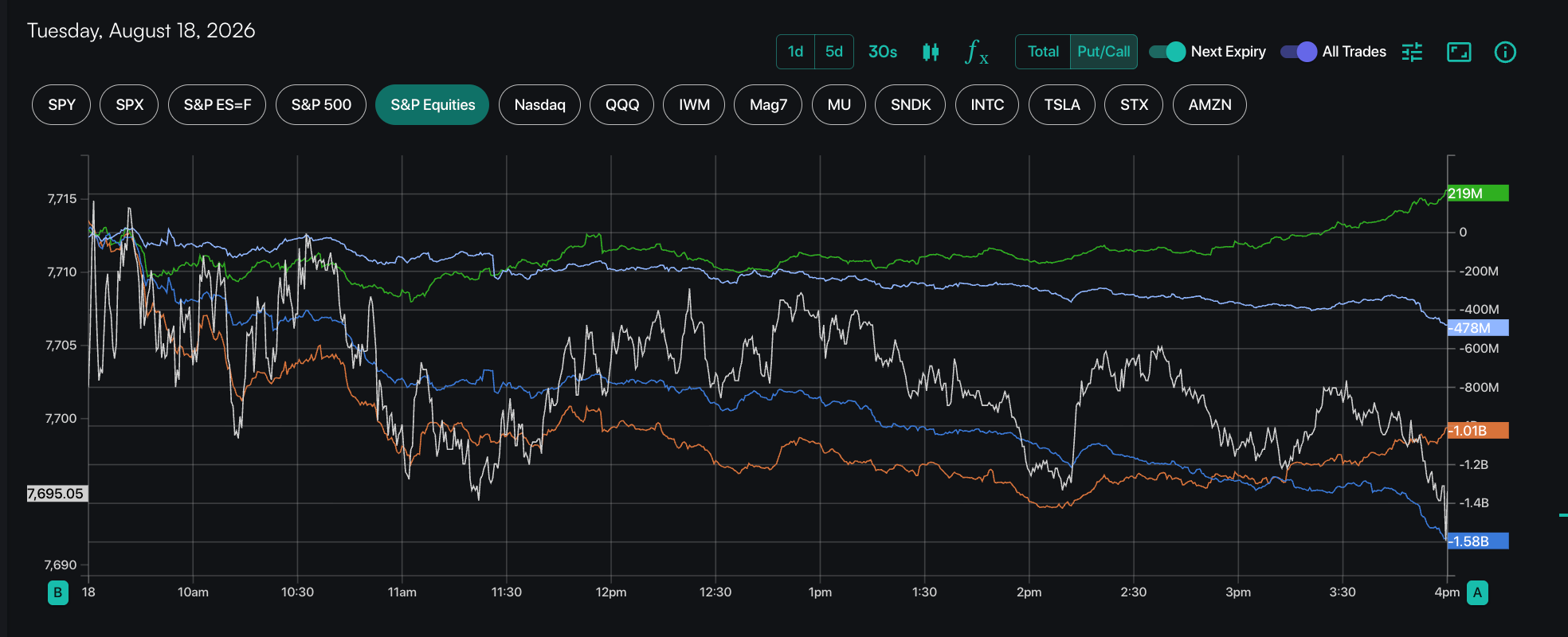Switch to Total view
Viewport: 1568px width, 637px height.
click(x=1043, y=52)
